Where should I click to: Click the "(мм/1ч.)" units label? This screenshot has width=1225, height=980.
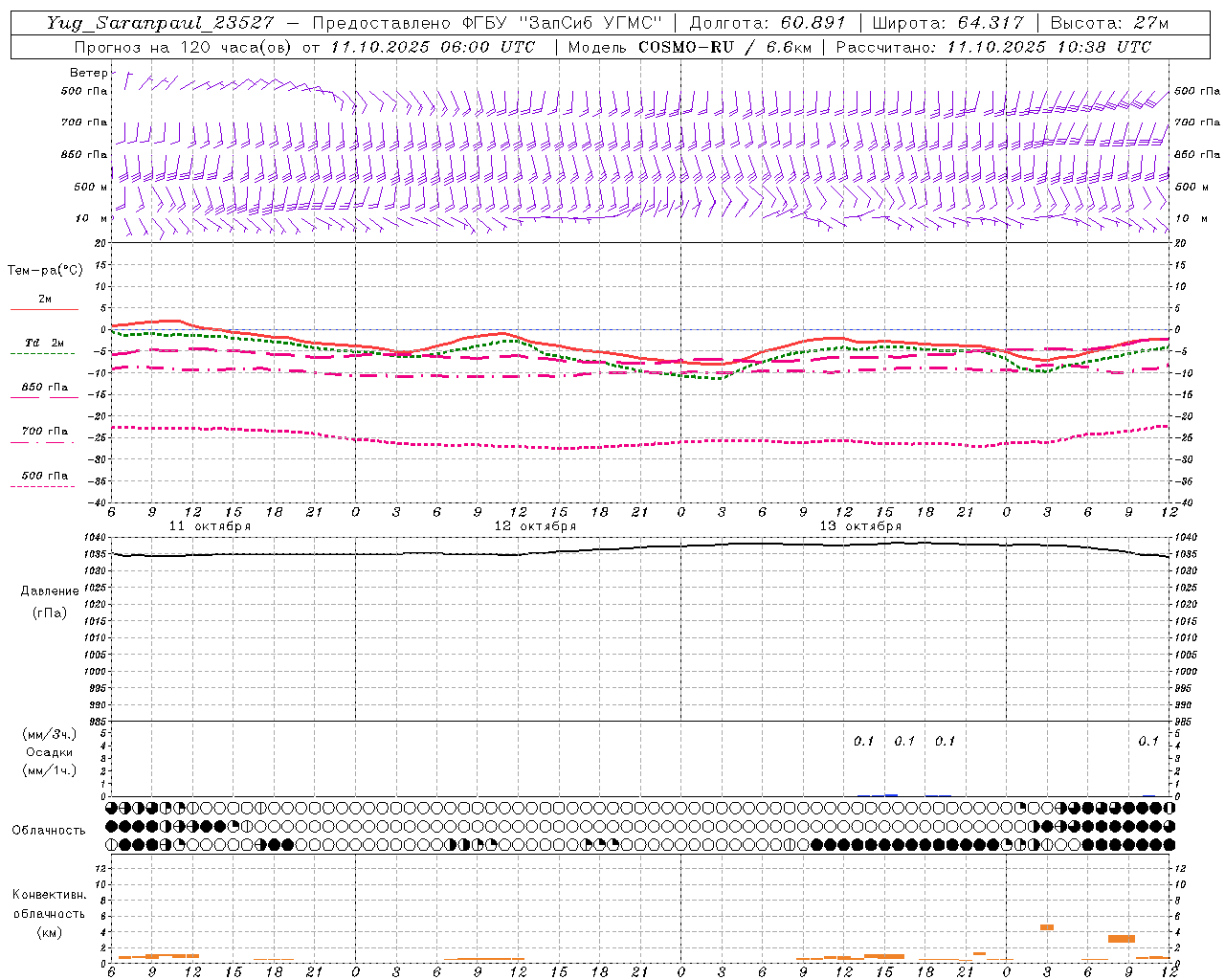[49, 770]
